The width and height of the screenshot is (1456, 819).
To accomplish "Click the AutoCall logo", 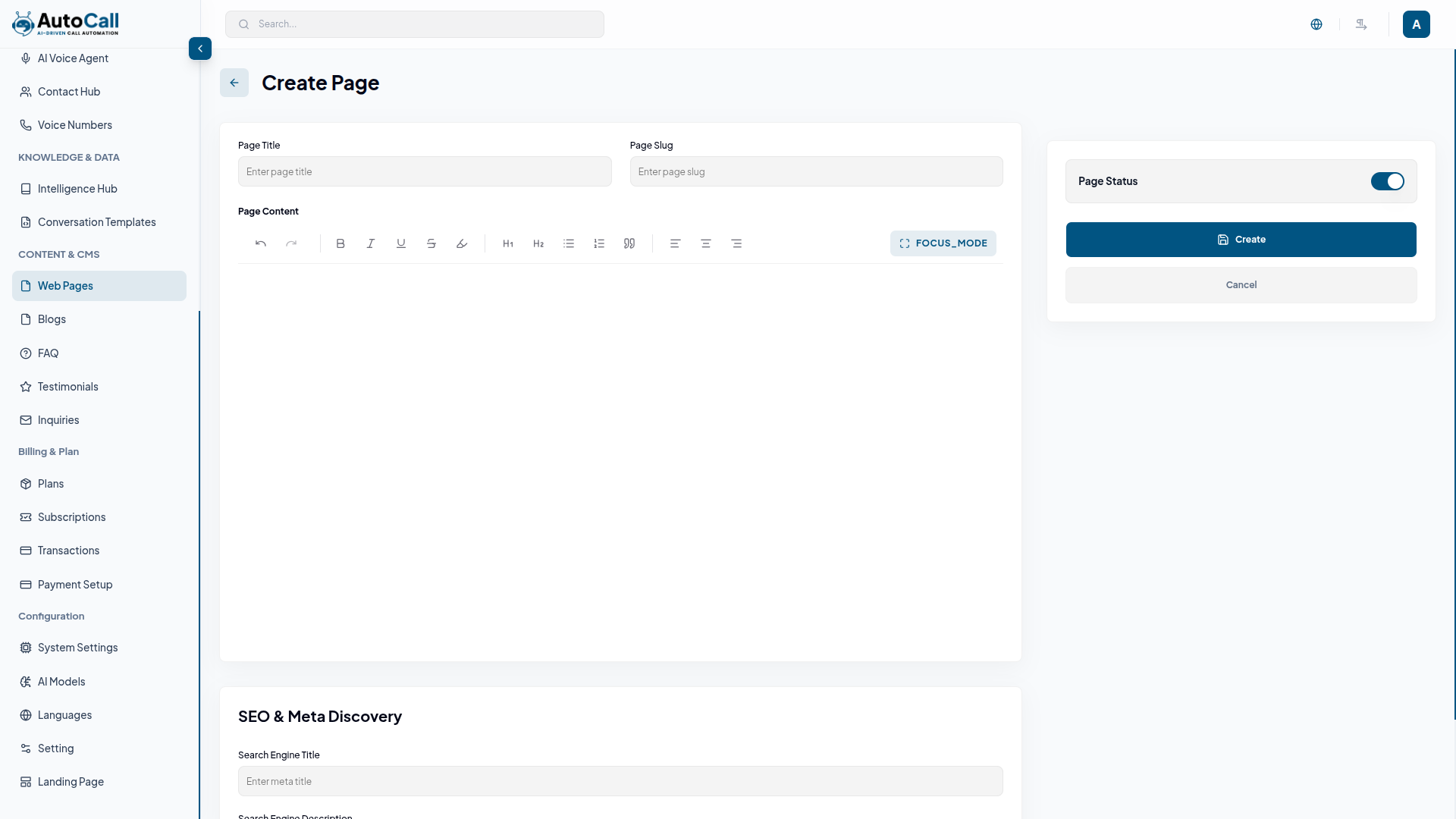I will point(65,24).
